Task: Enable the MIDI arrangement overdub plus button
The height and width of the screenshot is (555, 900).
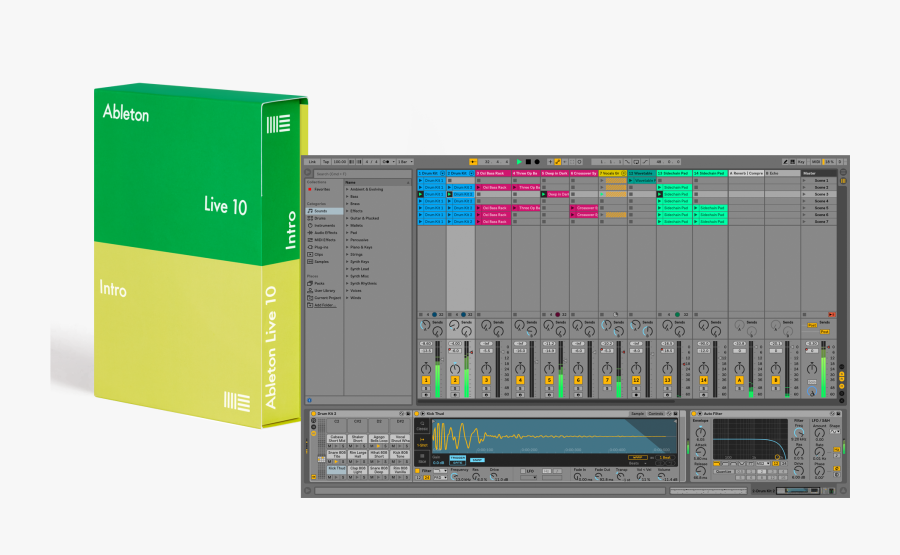Action: pyautogui.click(x=550, y=162)
